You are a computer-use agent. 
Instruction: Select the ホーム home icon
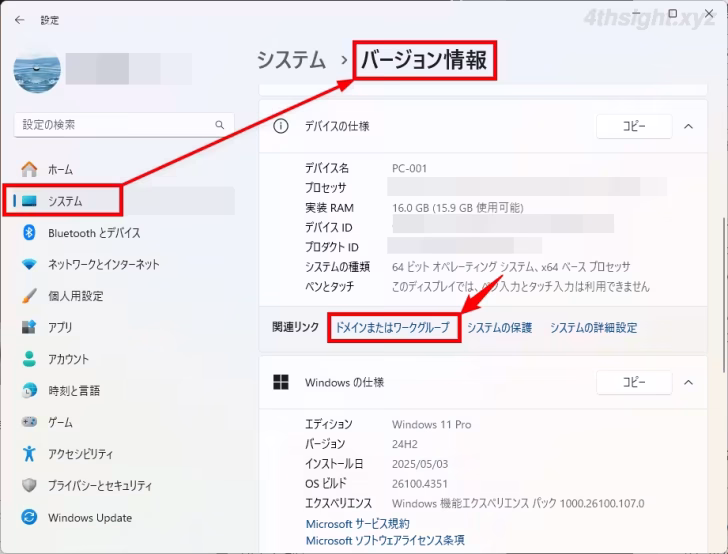coord(29,169)
